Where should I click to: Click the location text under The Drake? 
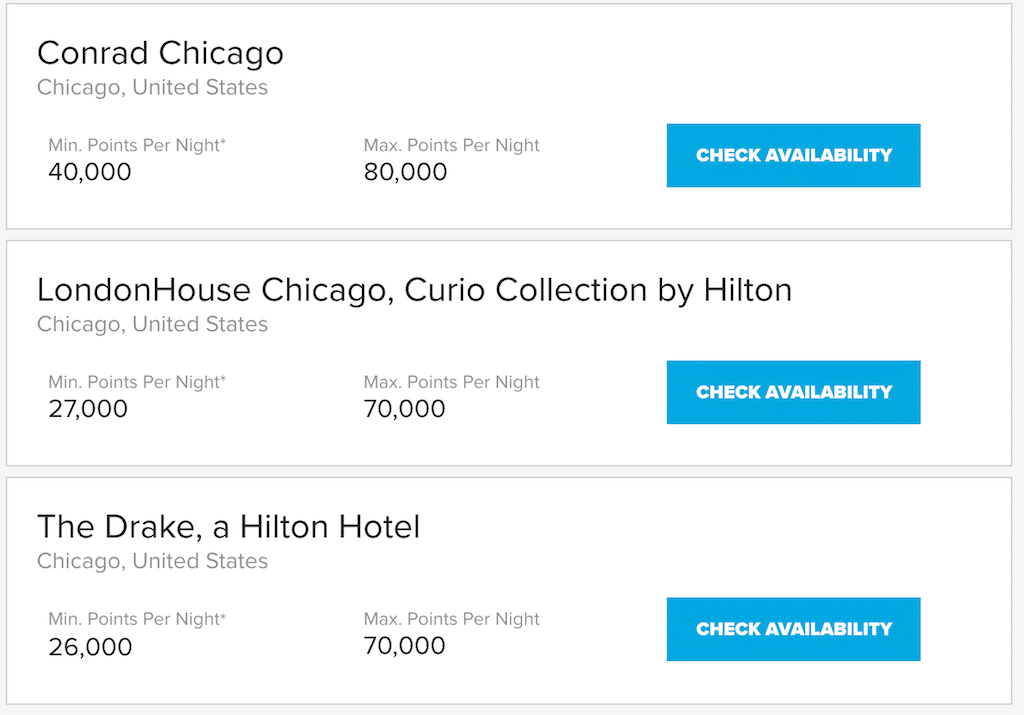(x=152, y=561)
